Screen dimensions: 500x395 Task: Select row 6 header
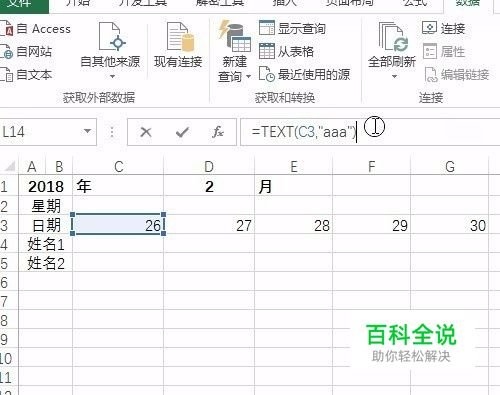pos(9,283)
